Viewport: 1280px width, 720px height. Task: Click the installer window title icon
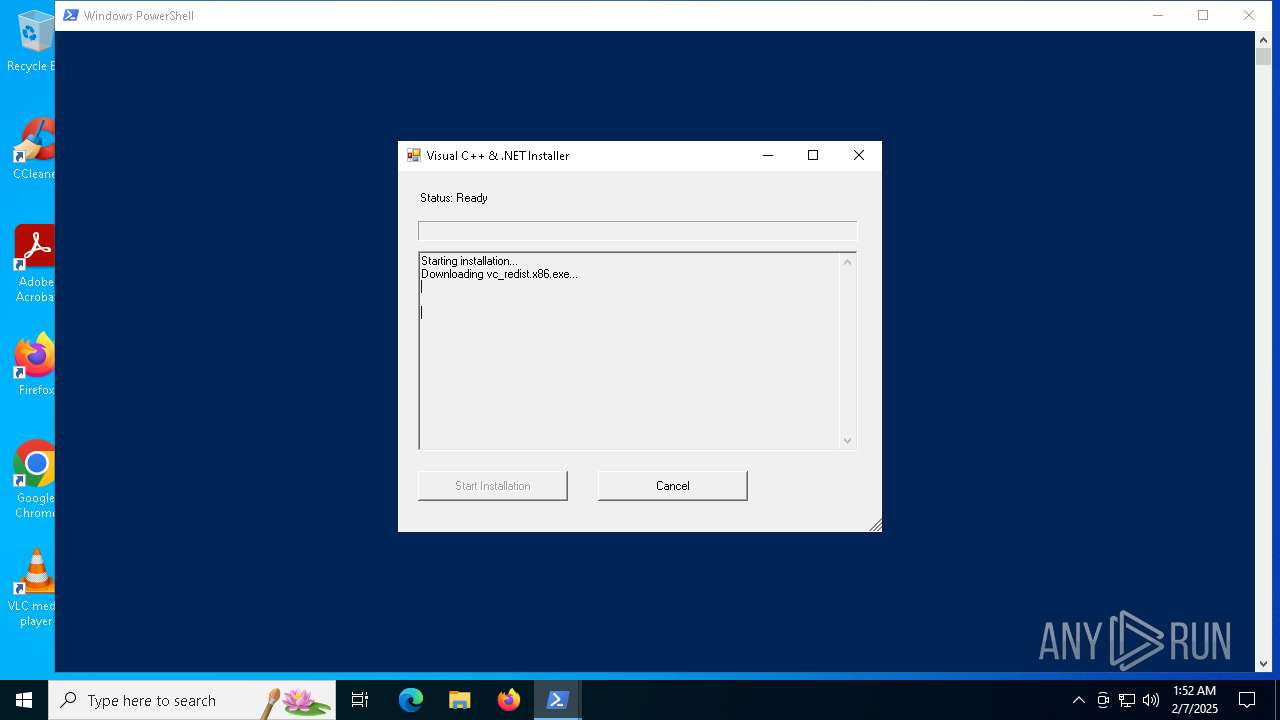click(x=413, y=155)
